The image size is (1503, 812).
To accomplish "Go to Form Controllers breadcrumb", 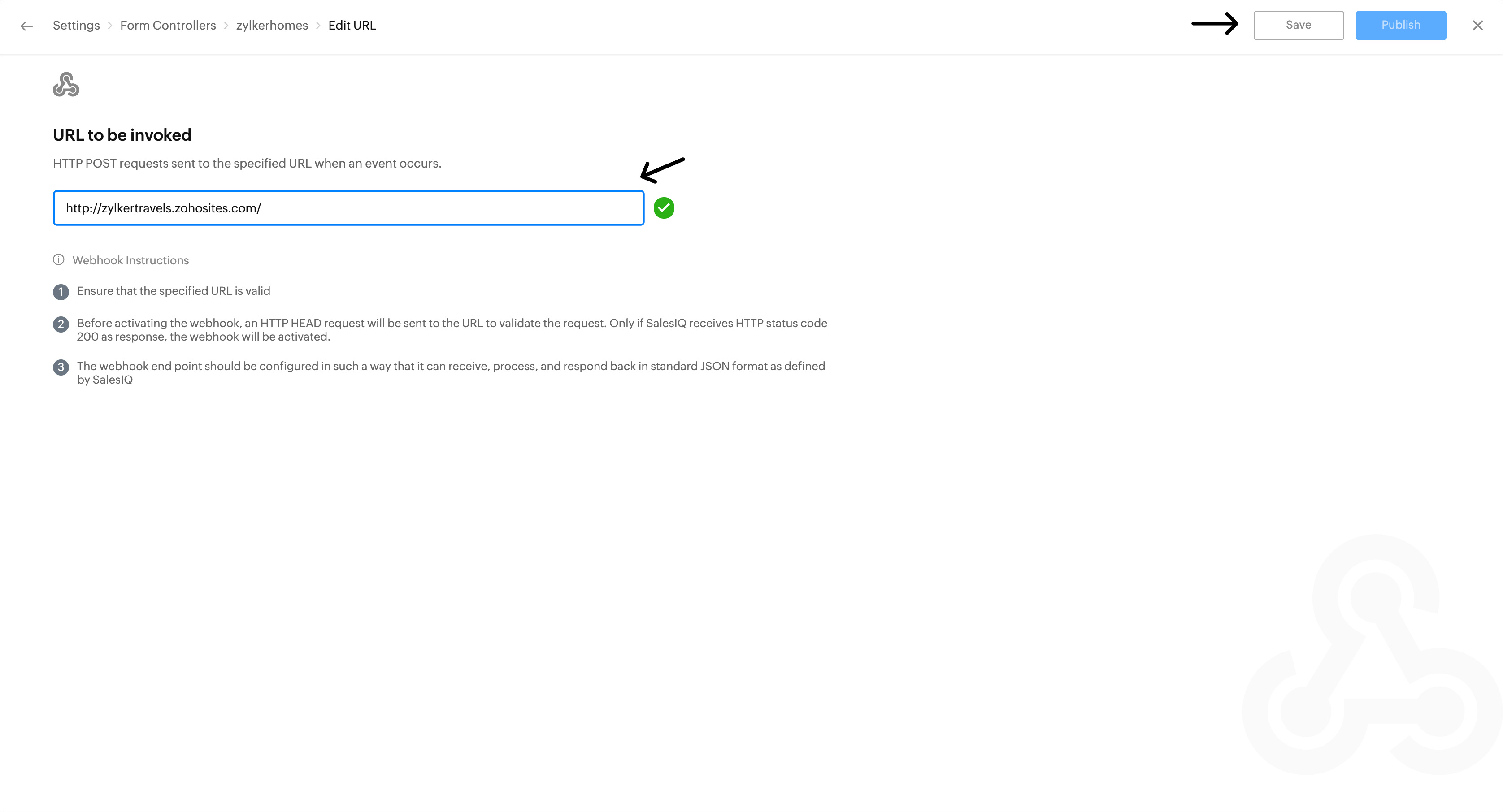I will click(167, 26).
